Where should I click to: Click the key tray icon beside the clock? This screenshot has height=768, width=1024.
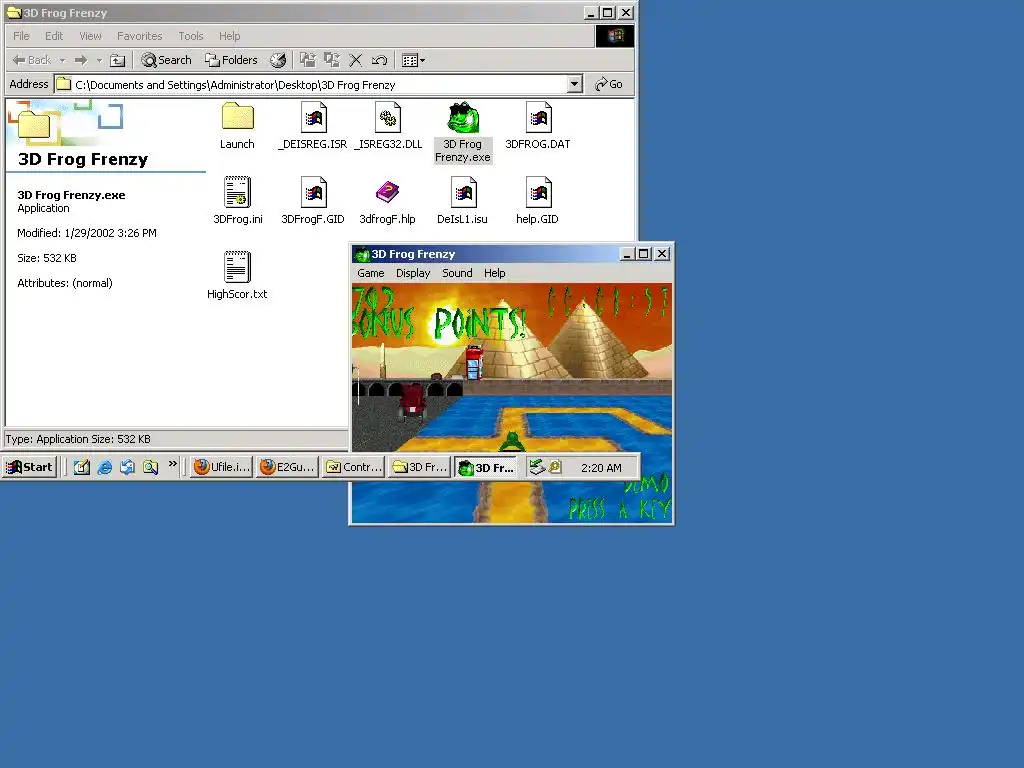point(554,467)
